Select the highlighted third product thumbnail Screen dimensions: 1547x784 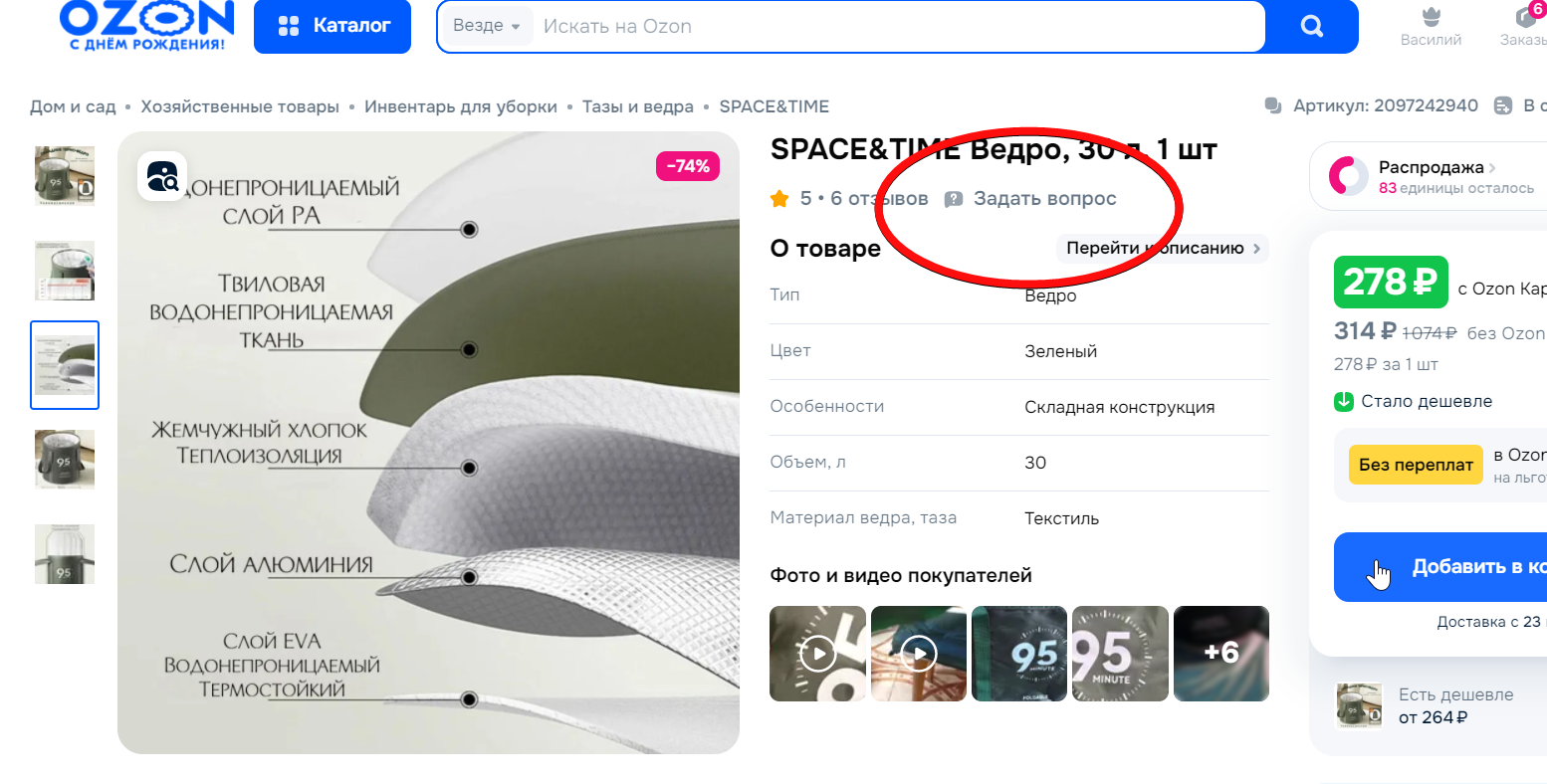65,365
